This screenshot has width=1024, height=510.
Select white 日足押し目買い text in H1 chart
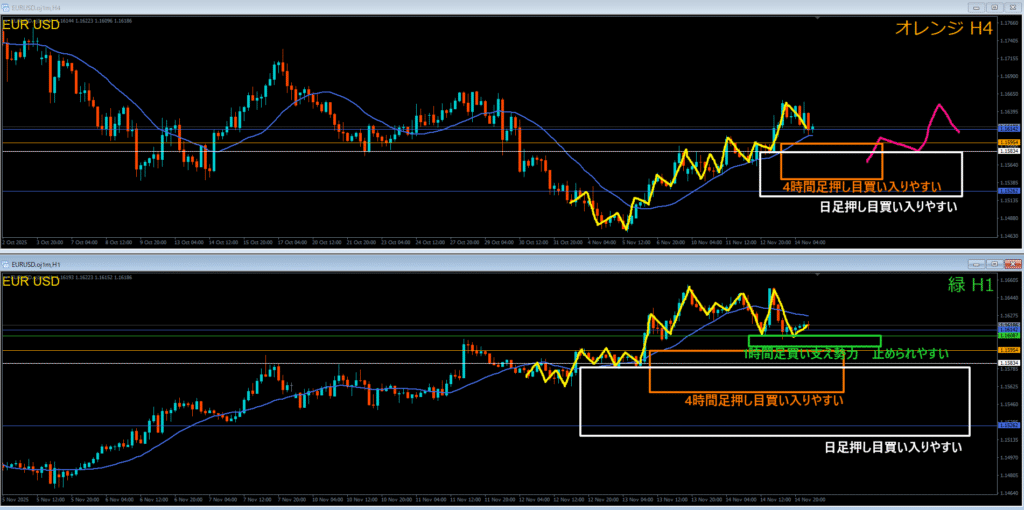(893, 447)
